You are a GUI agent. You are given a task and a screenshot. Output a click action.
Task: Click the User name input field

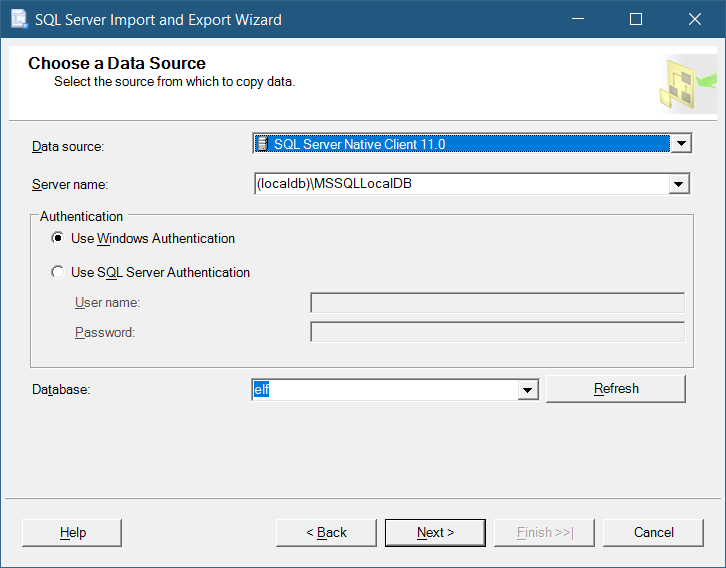[x=497, y=303]
